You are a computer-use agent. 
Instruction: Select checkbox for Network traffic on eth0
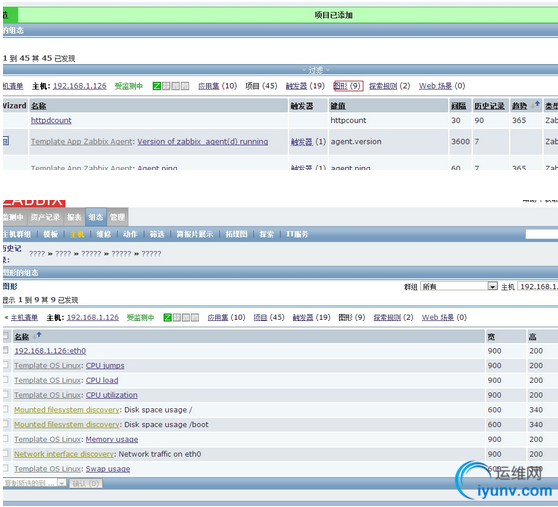point(6,454)
